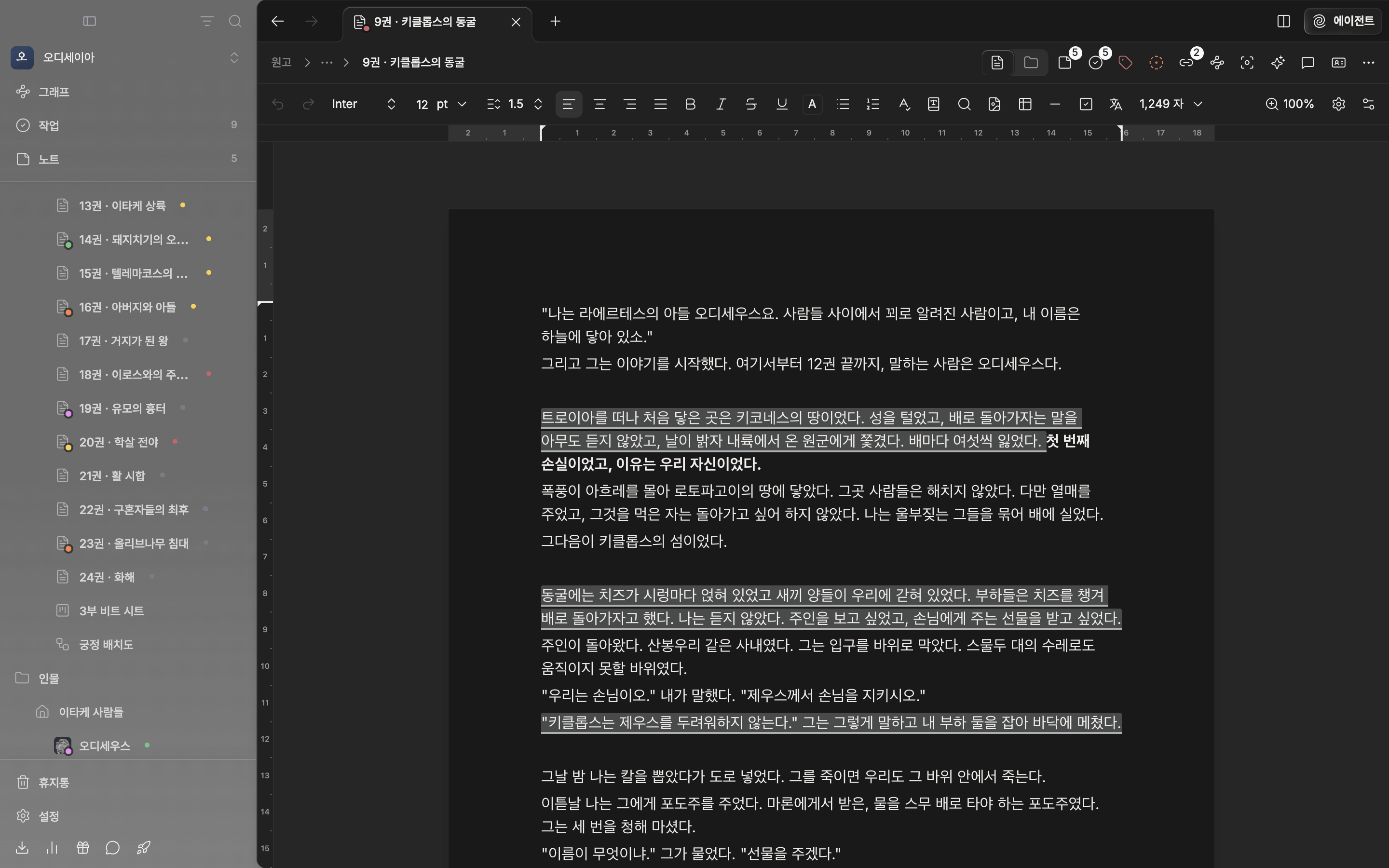This screenshot has height=868, width=1389.
Task: Insert a table from toolbar
Action: click(x=1025, y=104)
